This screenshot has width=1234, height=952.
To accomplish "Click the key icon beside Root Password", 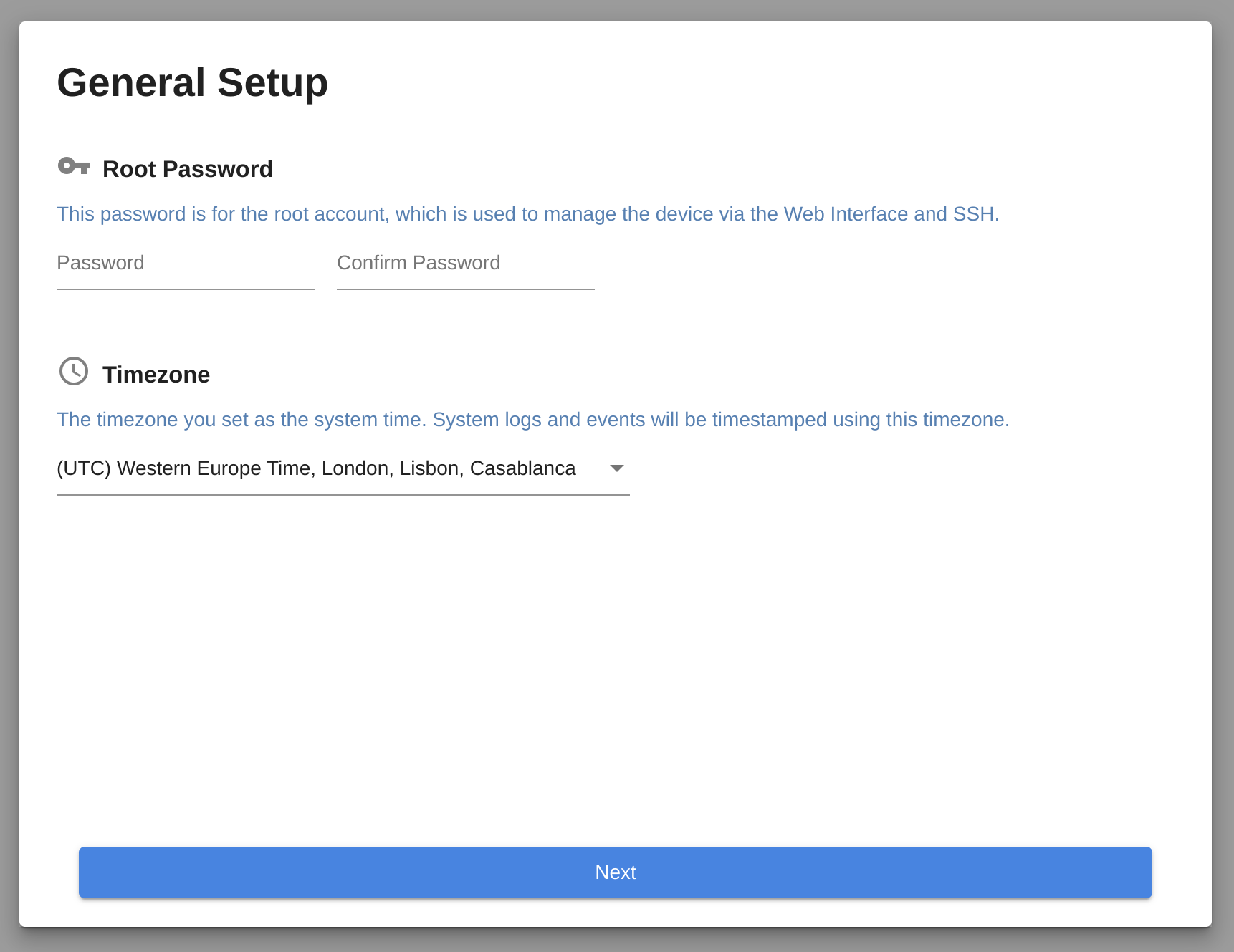I will point(74,167).
